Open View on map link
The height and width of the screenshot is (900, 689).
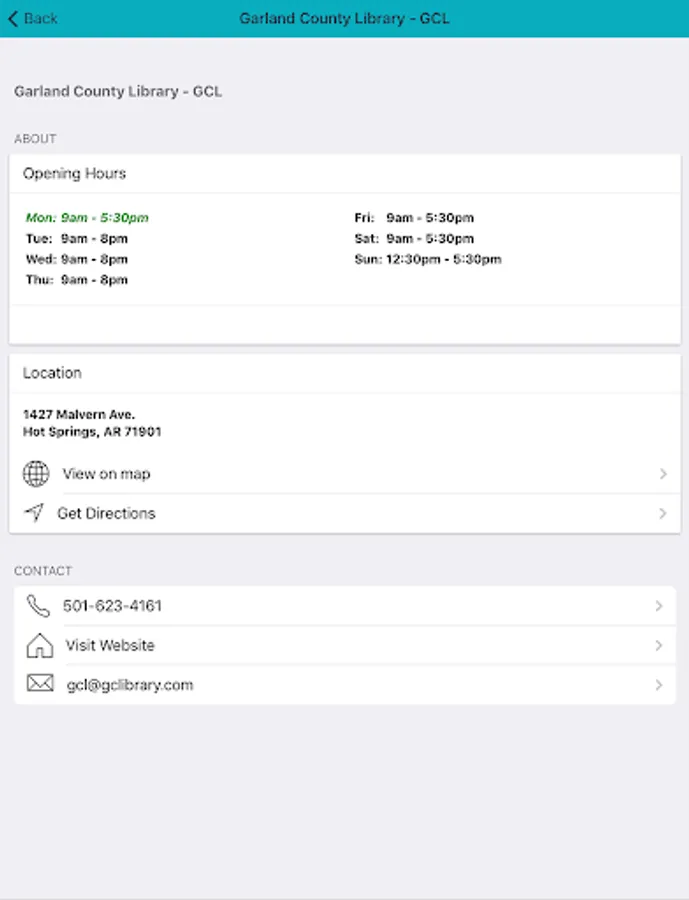click(107, 474)
